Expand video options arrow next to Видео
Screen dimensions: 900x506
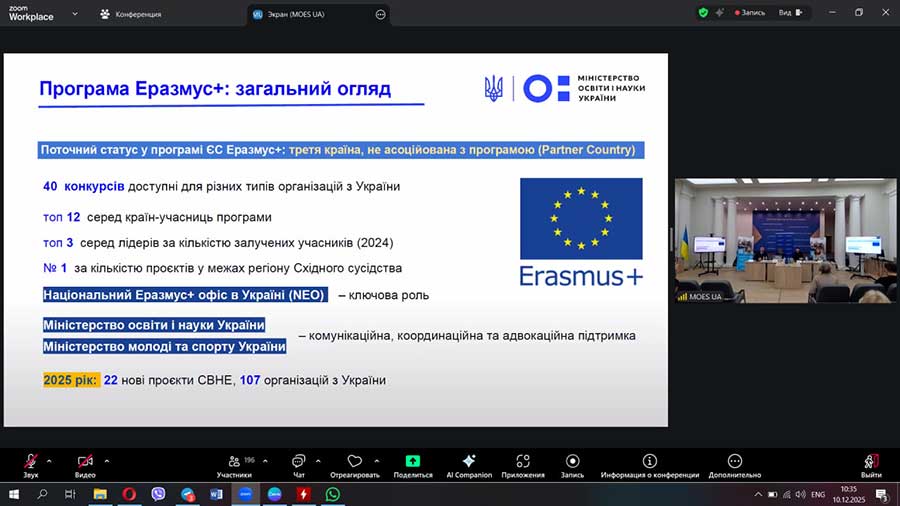107,461
